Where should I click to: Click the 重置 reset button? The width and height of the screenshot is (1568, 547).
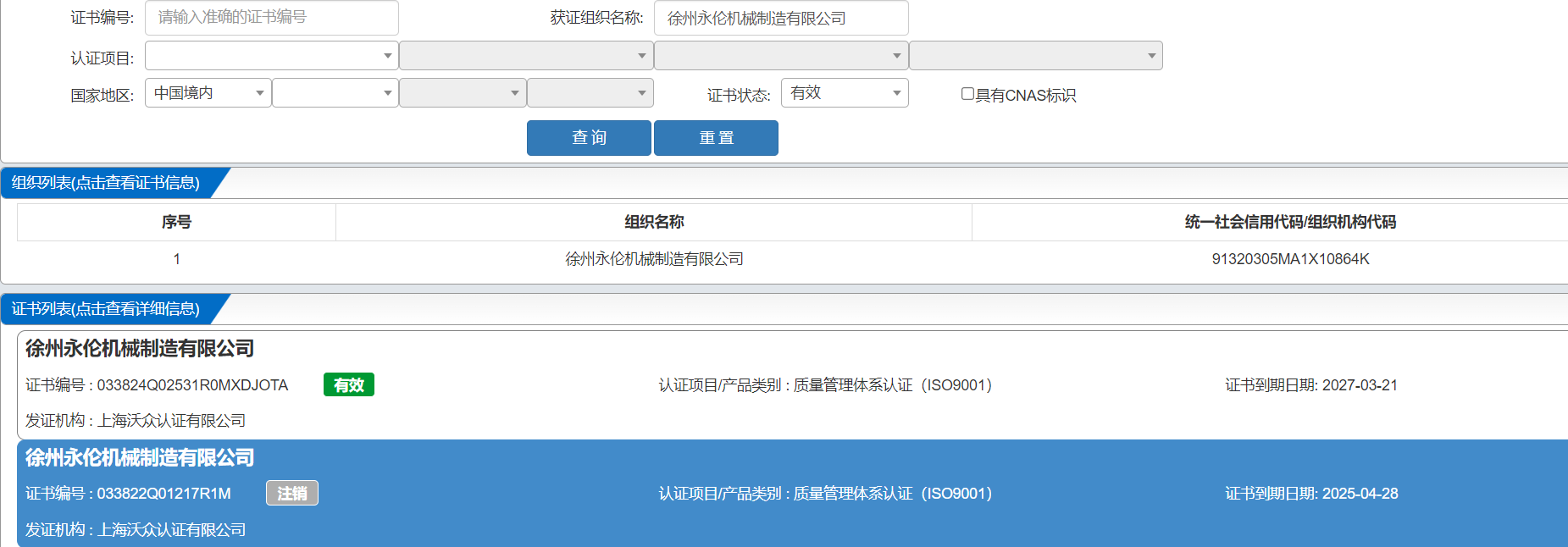tap(716, 138)
